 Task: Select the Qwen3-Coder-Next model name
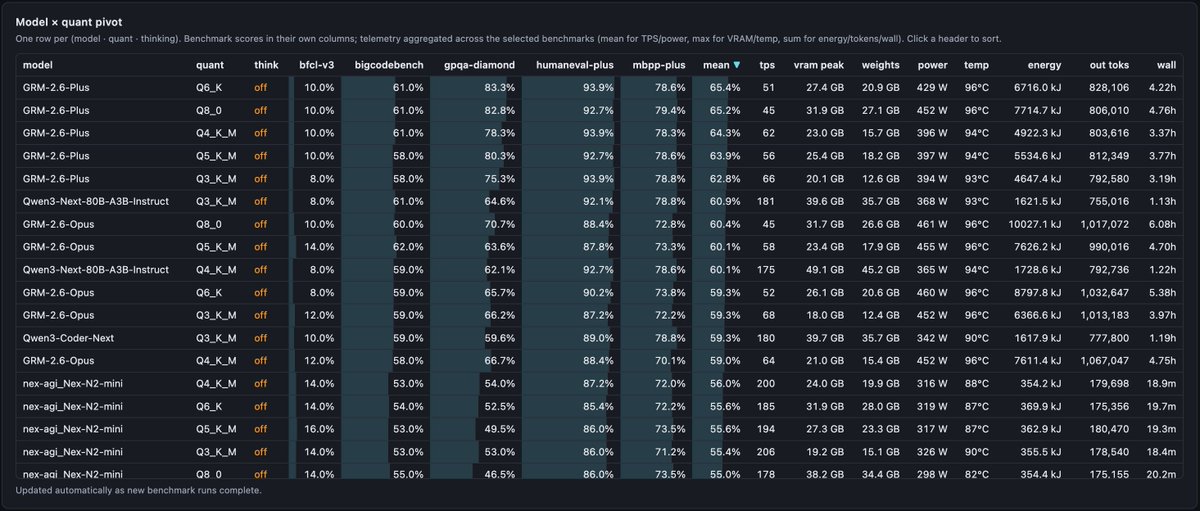[68, 338]
